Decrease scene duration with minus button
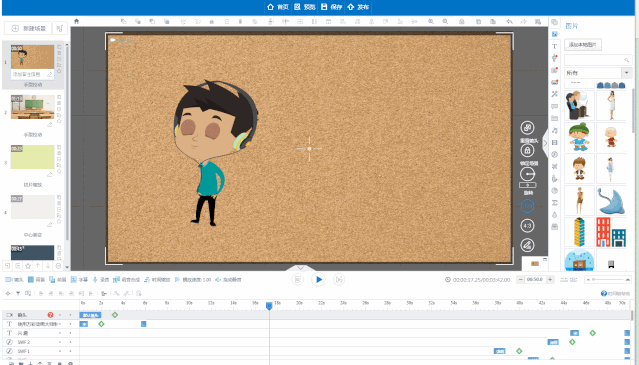The width and height of the screenshot is (639, 365). [x=520, y=279]
